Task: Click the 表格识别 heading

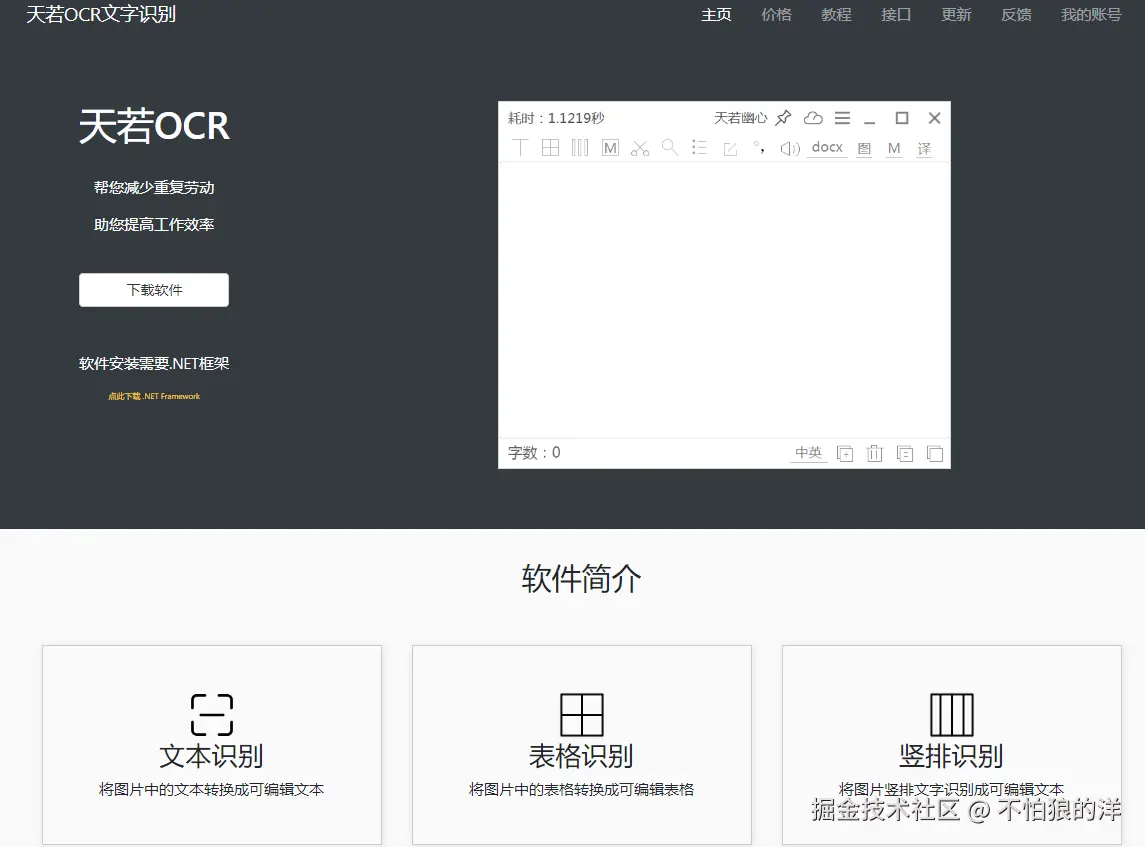Action: click(581, 756)
